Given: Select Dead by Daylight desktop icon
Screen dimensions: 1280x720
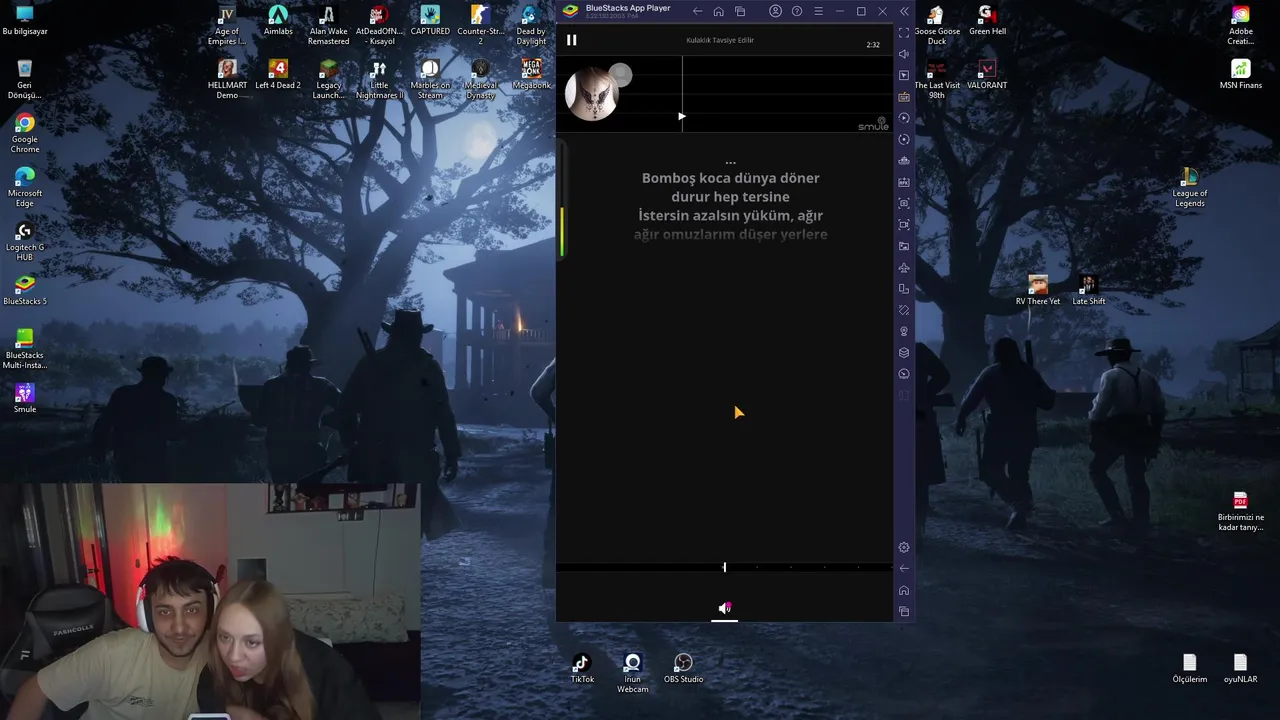Looking at the screenshot, I should (x=531, y=25).
